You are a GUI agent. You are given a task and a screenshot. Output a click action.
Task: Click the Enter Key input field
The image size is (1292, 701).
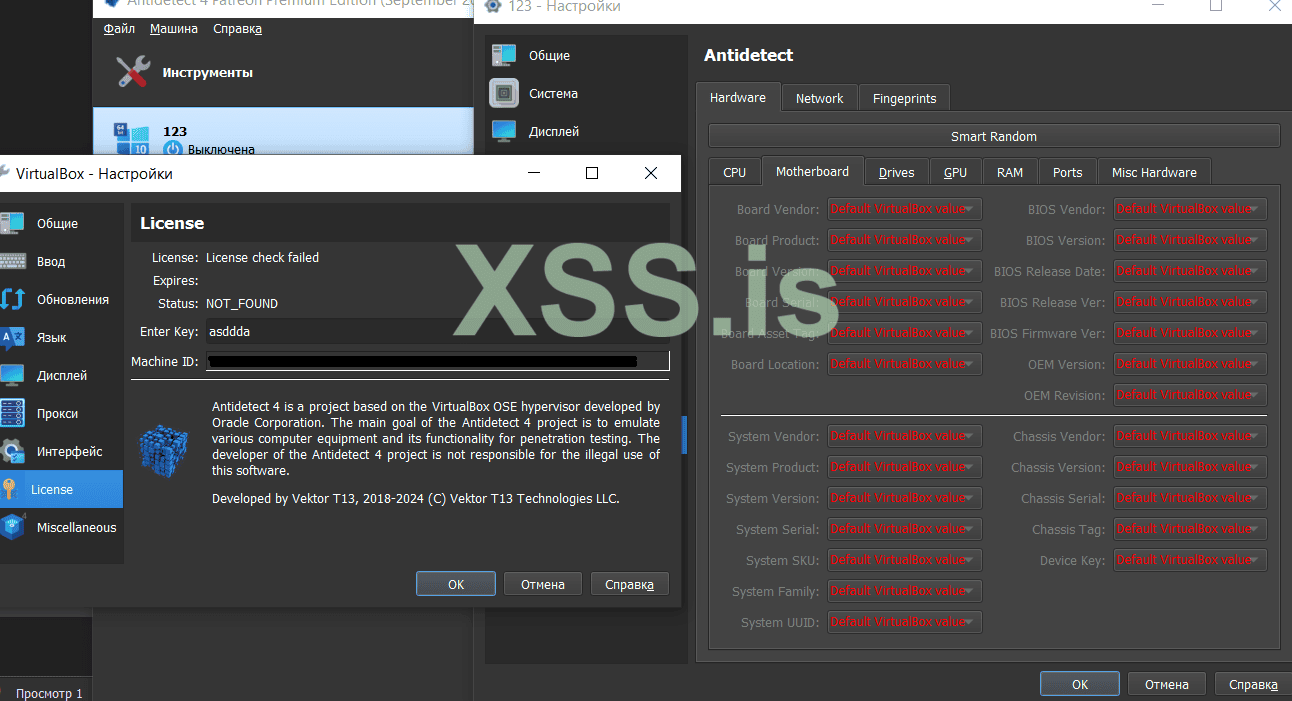tap(437, 331)
